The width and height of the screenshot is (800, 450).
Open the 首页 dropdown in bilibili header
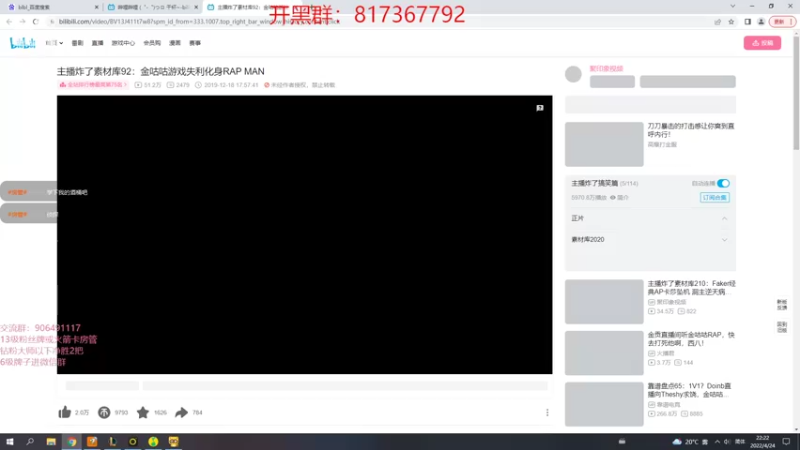coord(54,43)
